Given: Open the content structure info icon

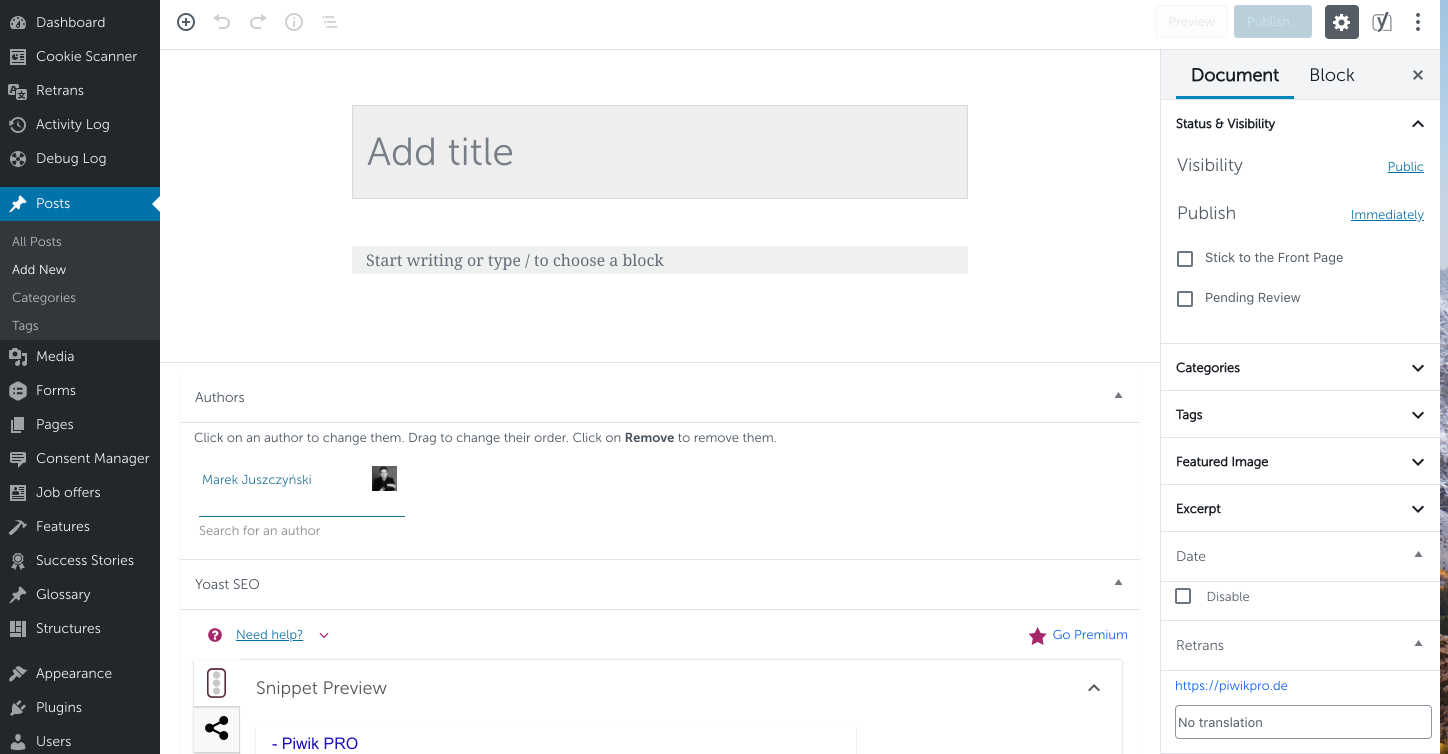Looking at the screenshot, I should 294,22.
